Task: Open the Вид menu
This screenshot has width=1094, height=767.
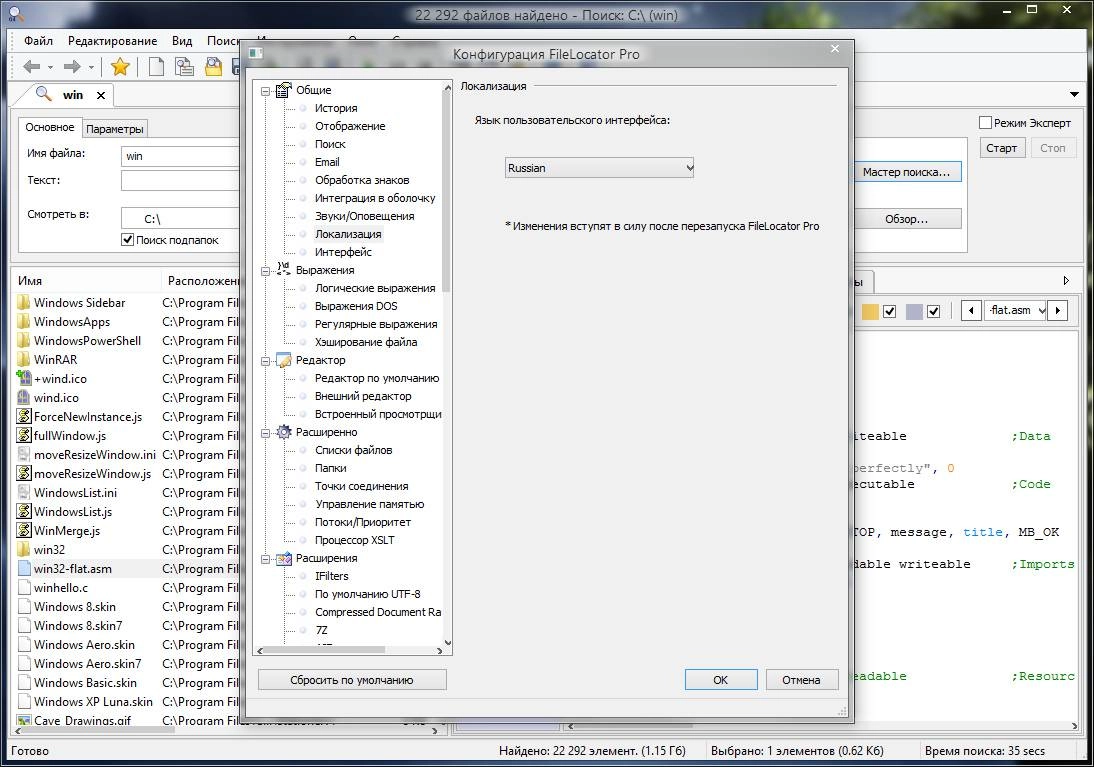Action: [182, 40]
